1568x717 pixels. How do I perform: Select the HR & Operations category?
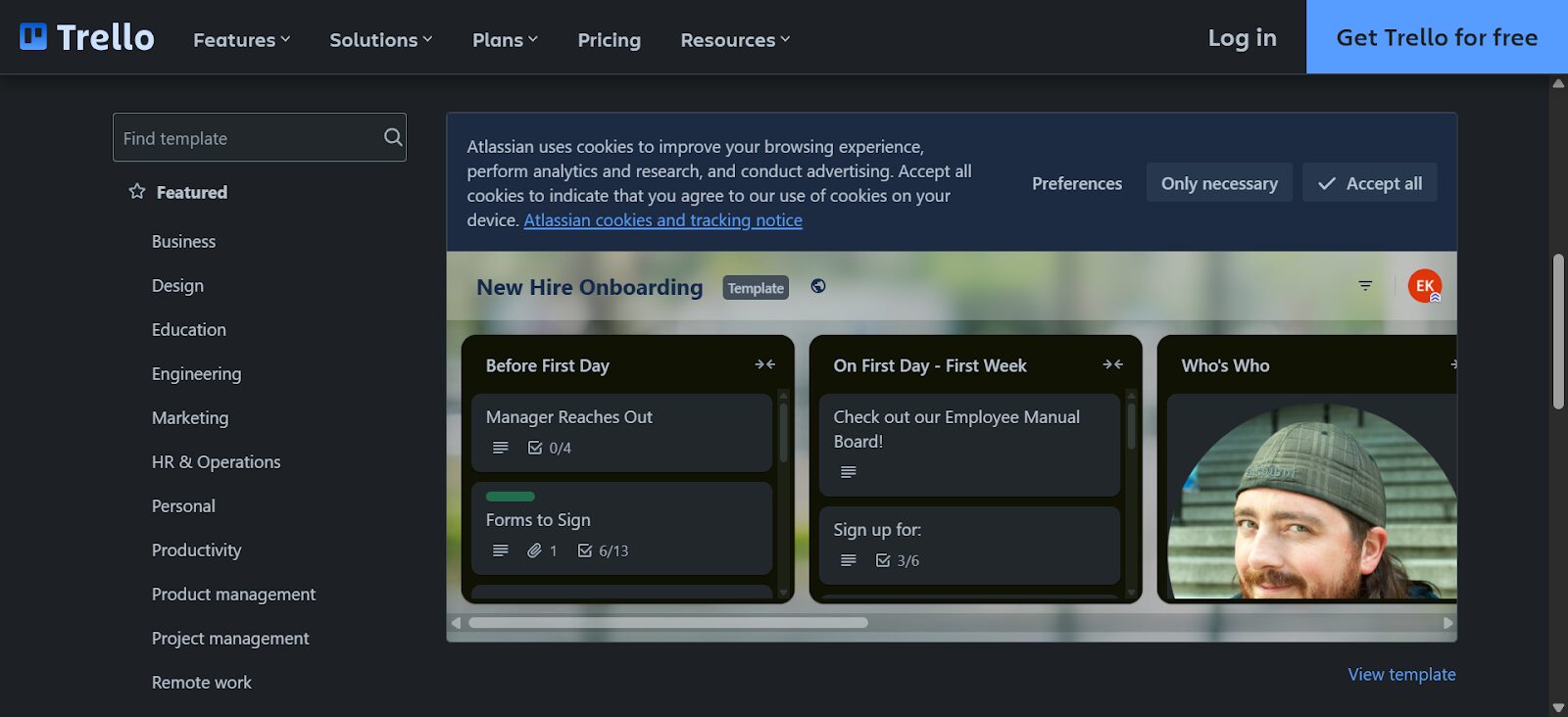click(x=216, y=461)
